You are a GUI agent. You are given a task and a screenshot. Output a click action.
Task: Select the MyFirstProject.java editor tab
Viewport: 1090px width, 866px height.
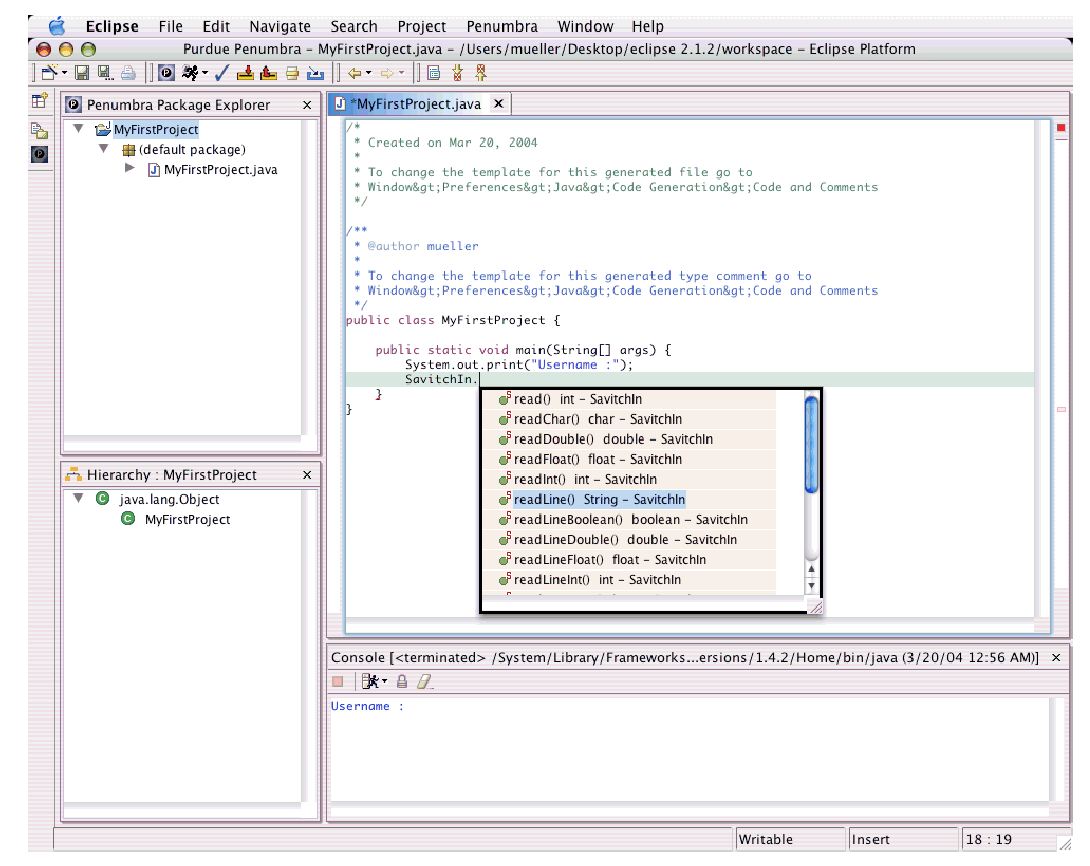tap(414, 104)
